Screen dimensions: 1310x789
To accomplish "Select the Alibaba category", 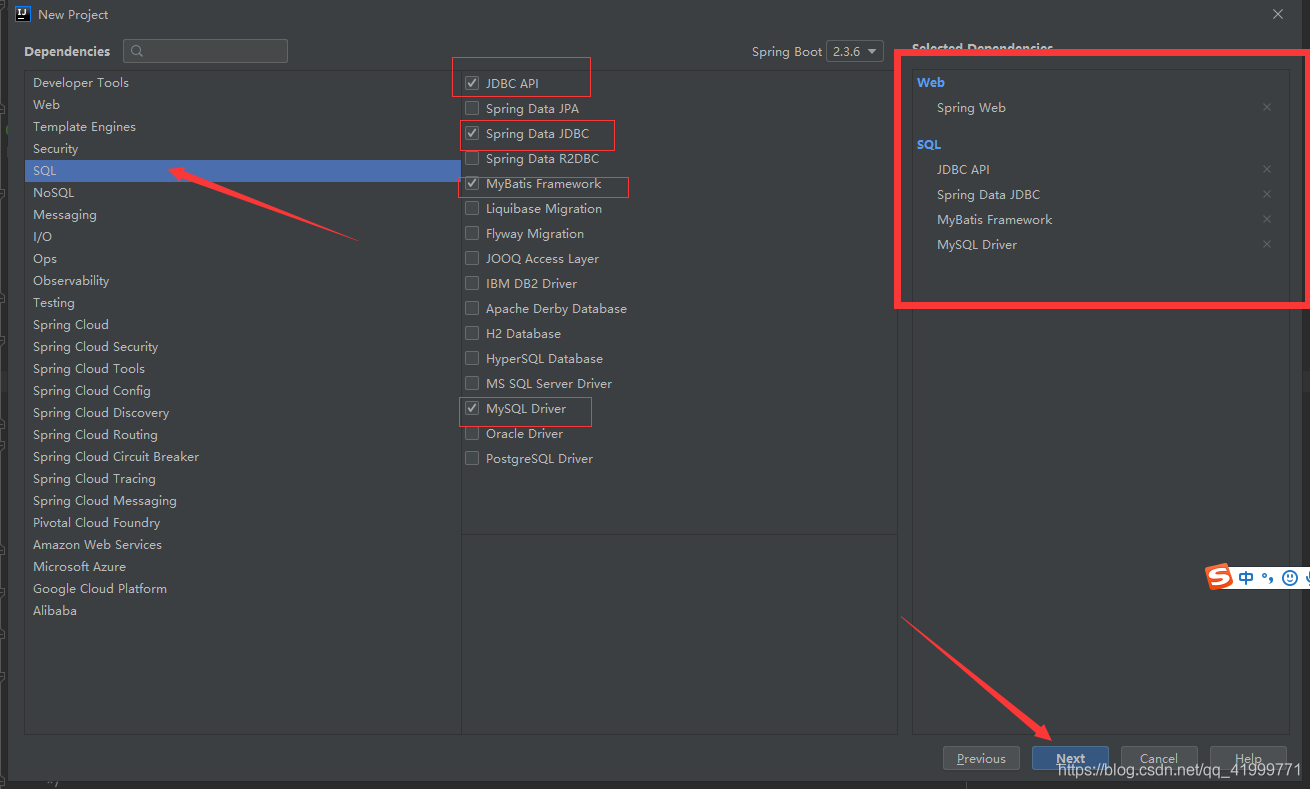I will click(242, 610).
